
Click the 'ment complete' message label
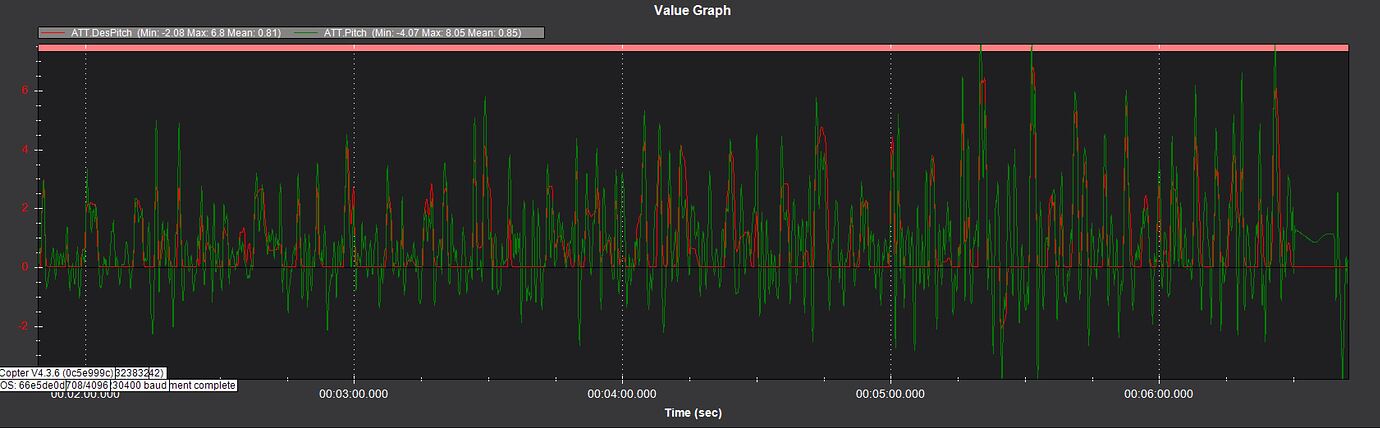point(202,385)
